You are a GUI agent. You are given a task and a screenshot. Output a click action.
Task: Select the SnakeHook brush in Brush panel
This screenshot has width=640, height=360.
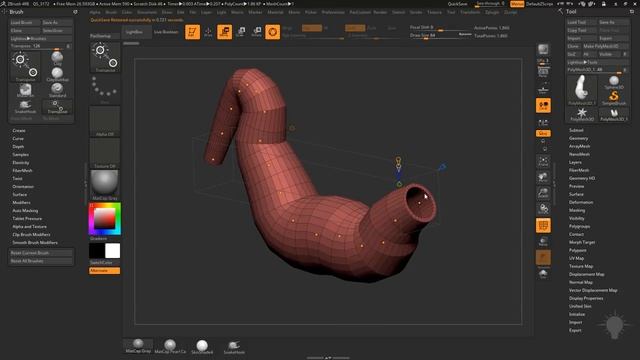(25, 107)
